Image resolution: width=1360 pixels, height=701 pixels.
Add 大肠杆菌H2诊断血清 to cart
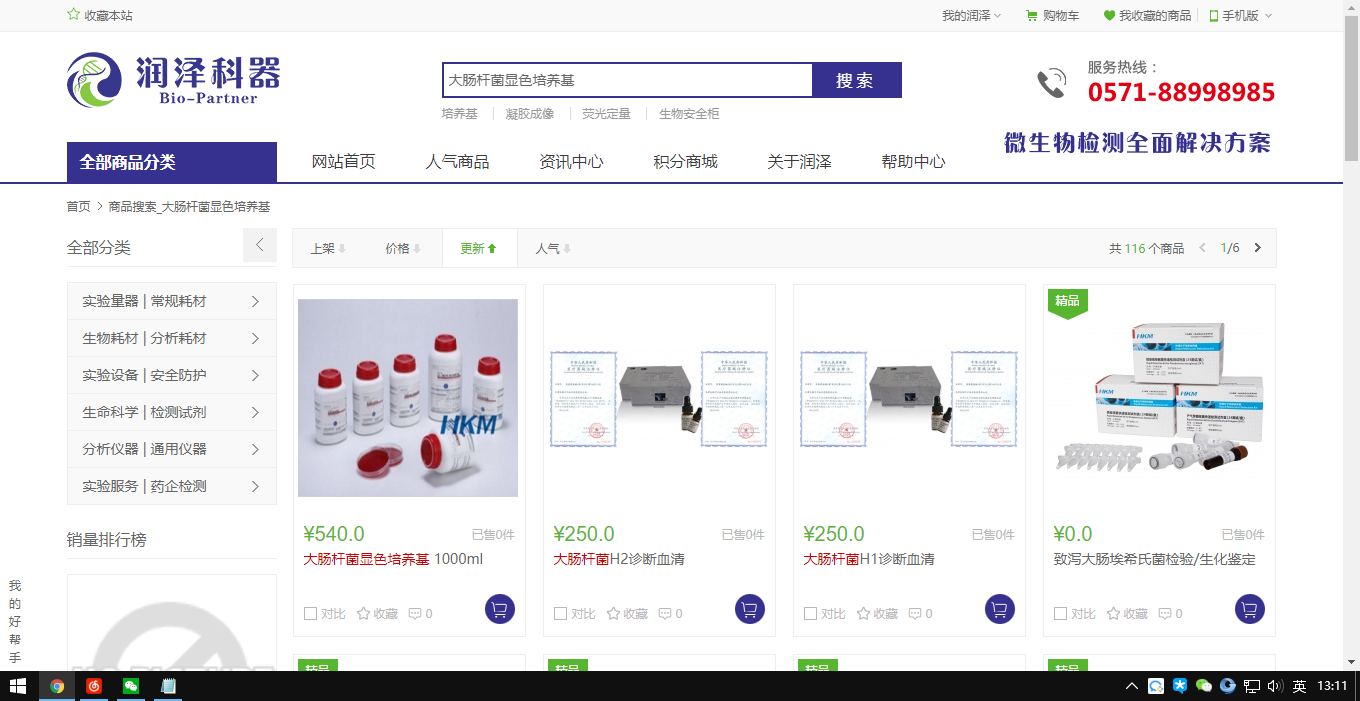(750, 608)
